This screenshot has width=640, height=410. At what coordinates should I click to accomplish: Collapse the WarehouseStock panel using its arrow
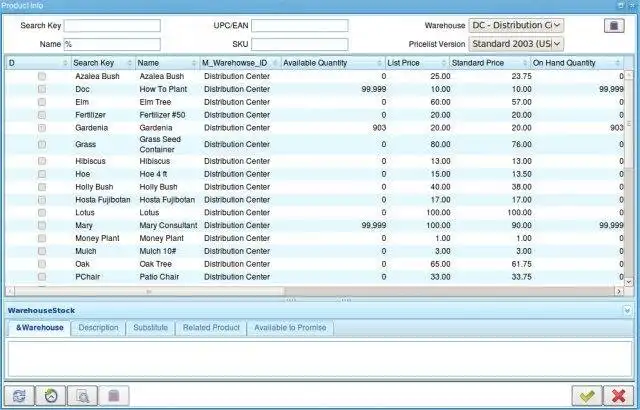pyautogui.click(x=627, y=311)
